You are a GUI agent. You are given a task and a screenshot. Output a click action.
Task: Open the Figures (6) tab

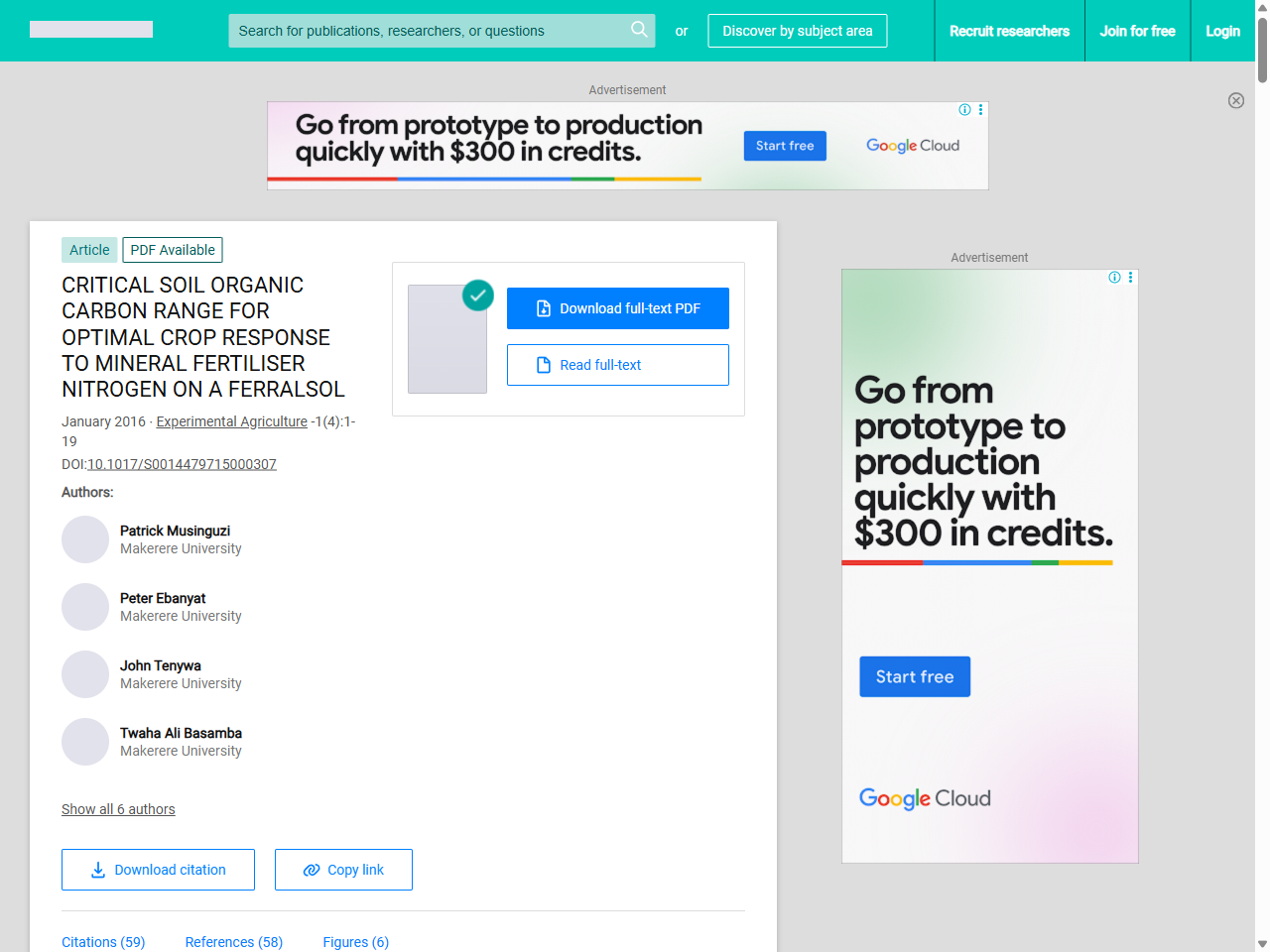coord(355,942)
